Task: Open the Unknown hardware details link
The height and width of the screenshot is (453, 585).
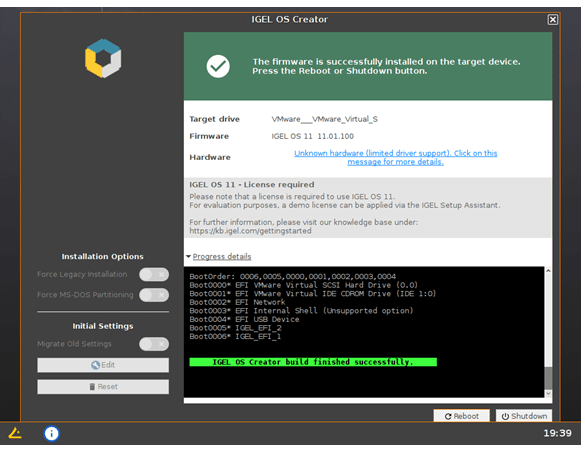Action: point(395,157)
